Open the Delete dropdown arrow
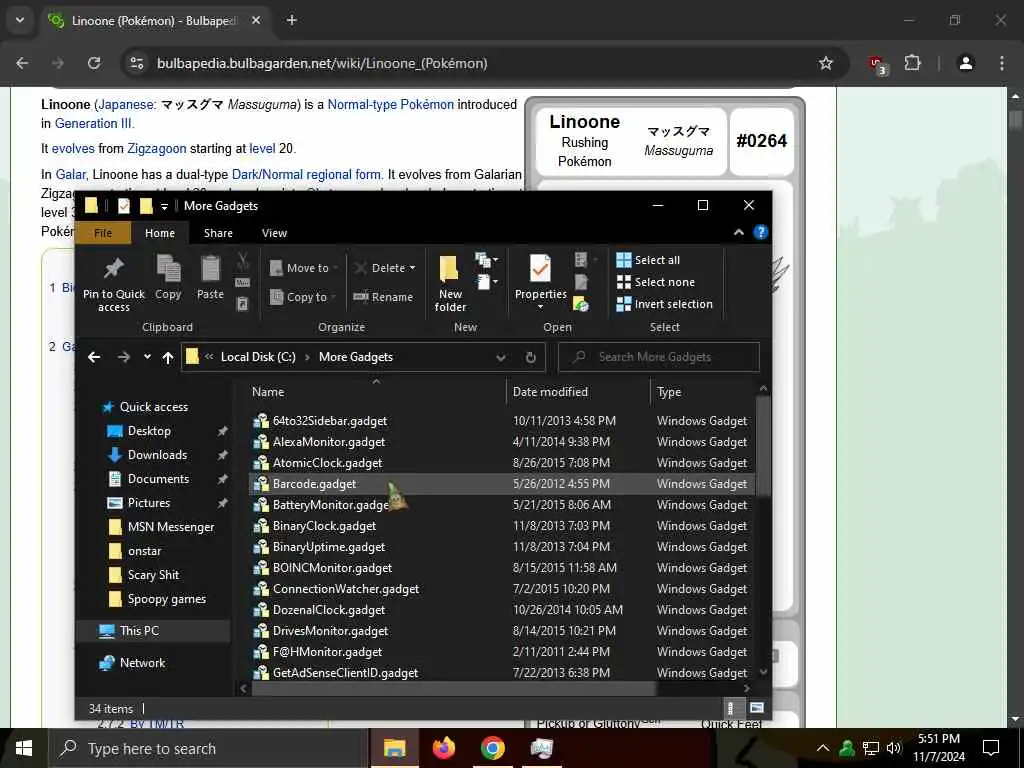Viewport: 1024px width, 768px height. coord(412,268)
